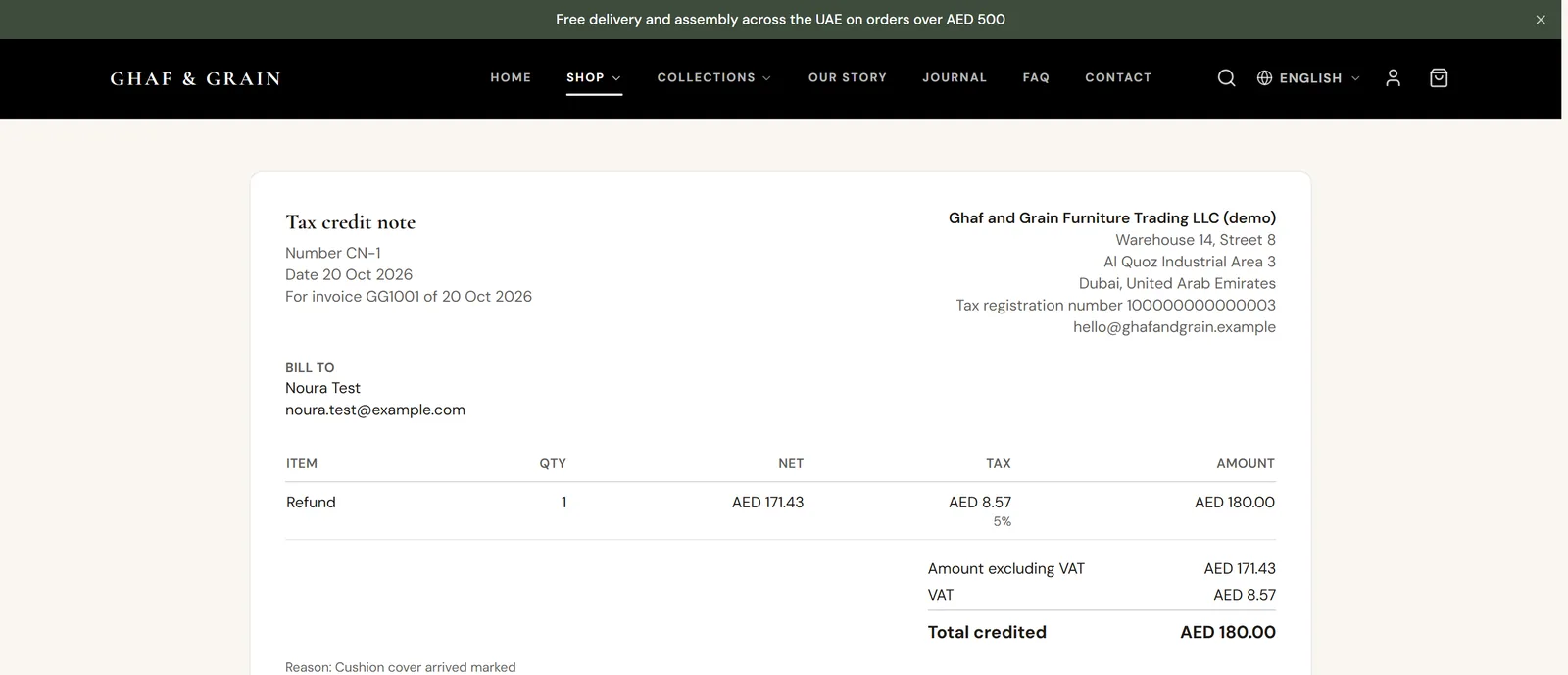Open the Journal page
This screenshot has width=1568, height=675.
click(x=955, y=77)
